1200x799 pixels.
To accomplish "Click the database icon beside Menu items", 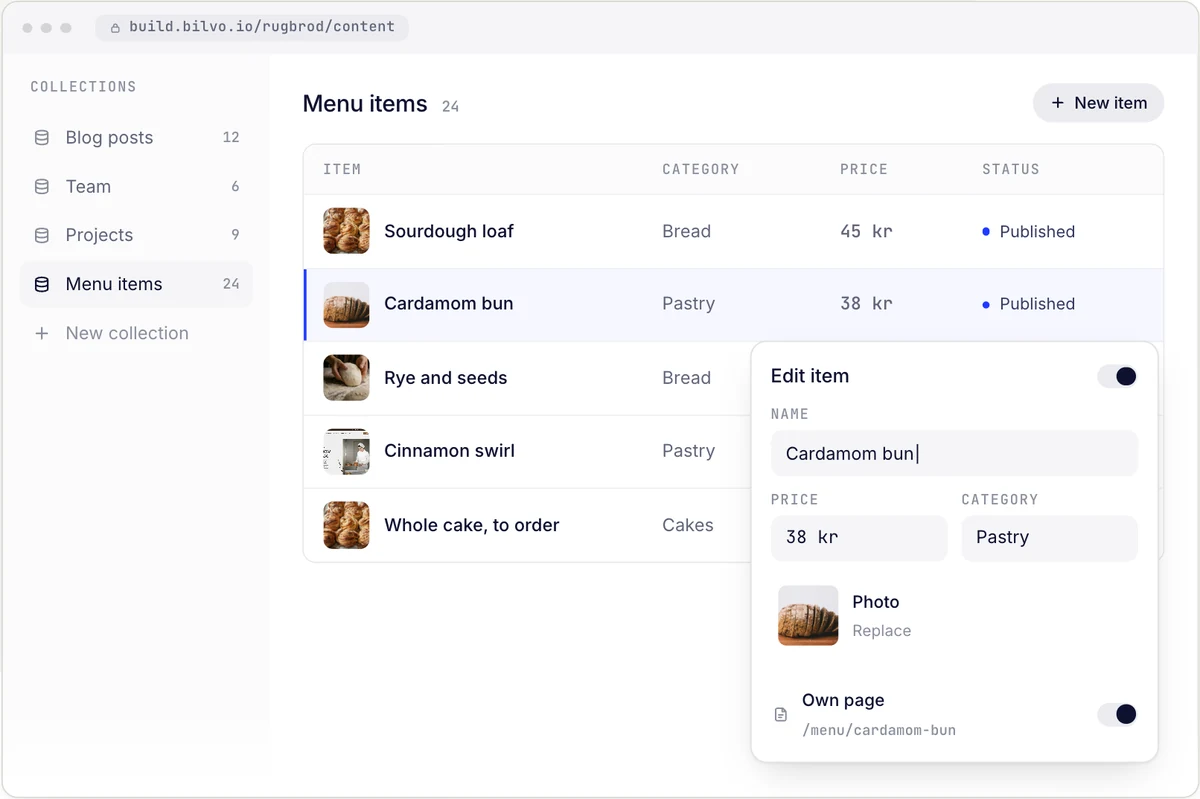I will pyautogui.click(x=42, y=285).
